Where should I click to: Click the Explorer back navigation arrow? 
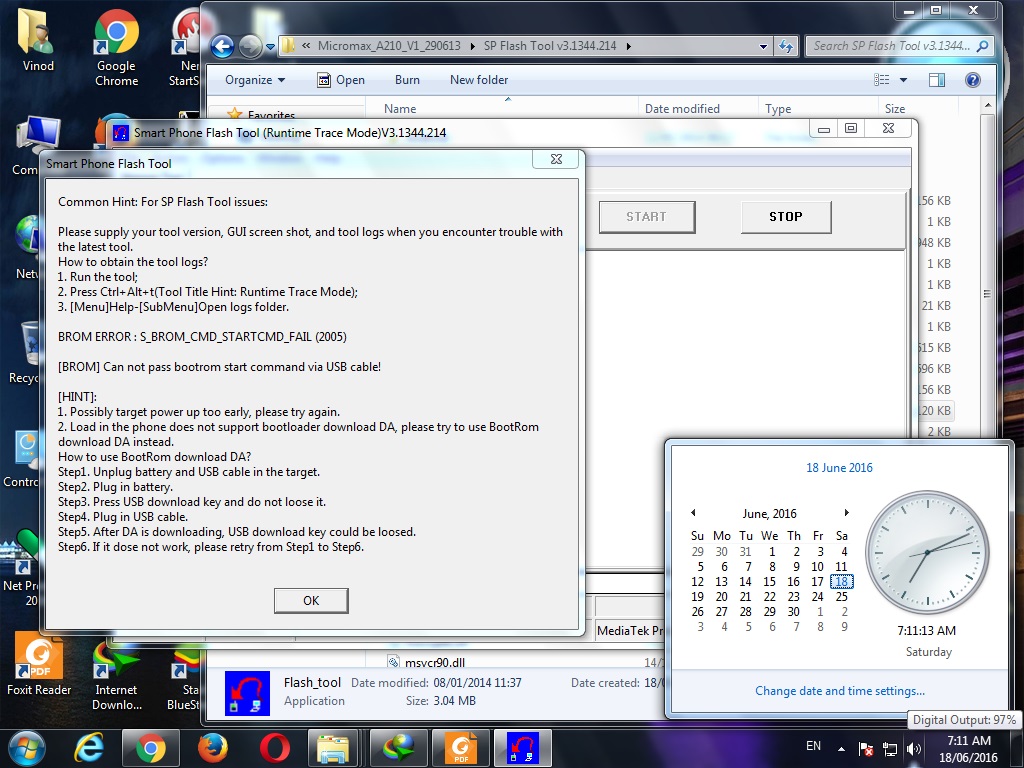click(223, 46)
